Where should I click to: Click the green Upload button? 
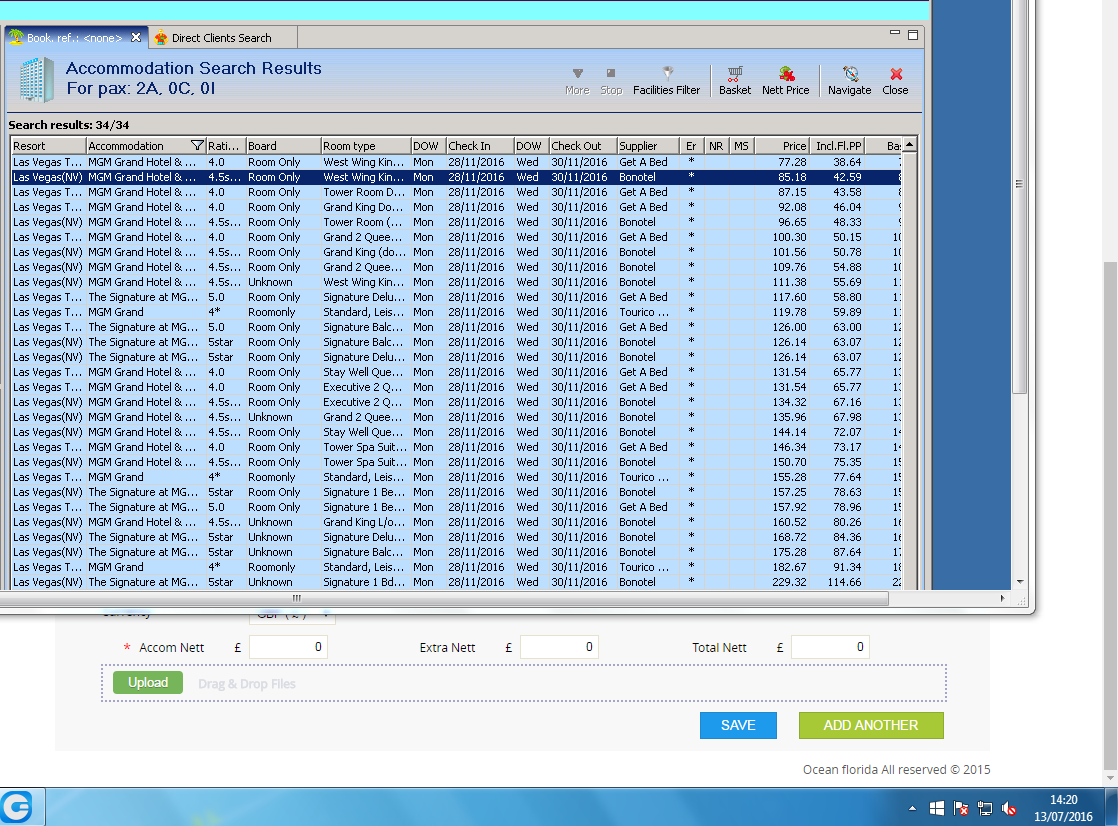[x=148, y=683]
